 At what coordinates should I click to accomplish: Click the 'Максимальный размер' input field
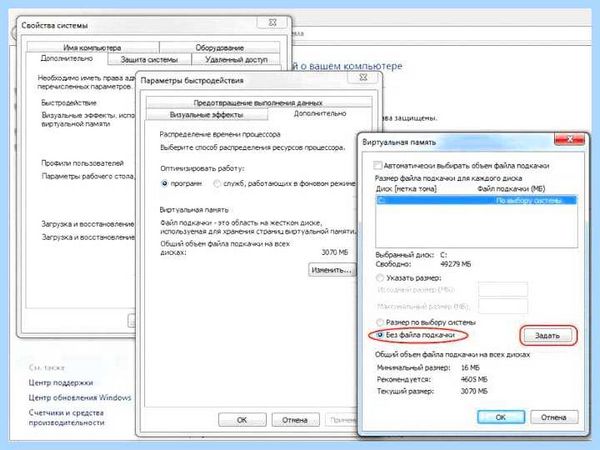pos(503,306)
